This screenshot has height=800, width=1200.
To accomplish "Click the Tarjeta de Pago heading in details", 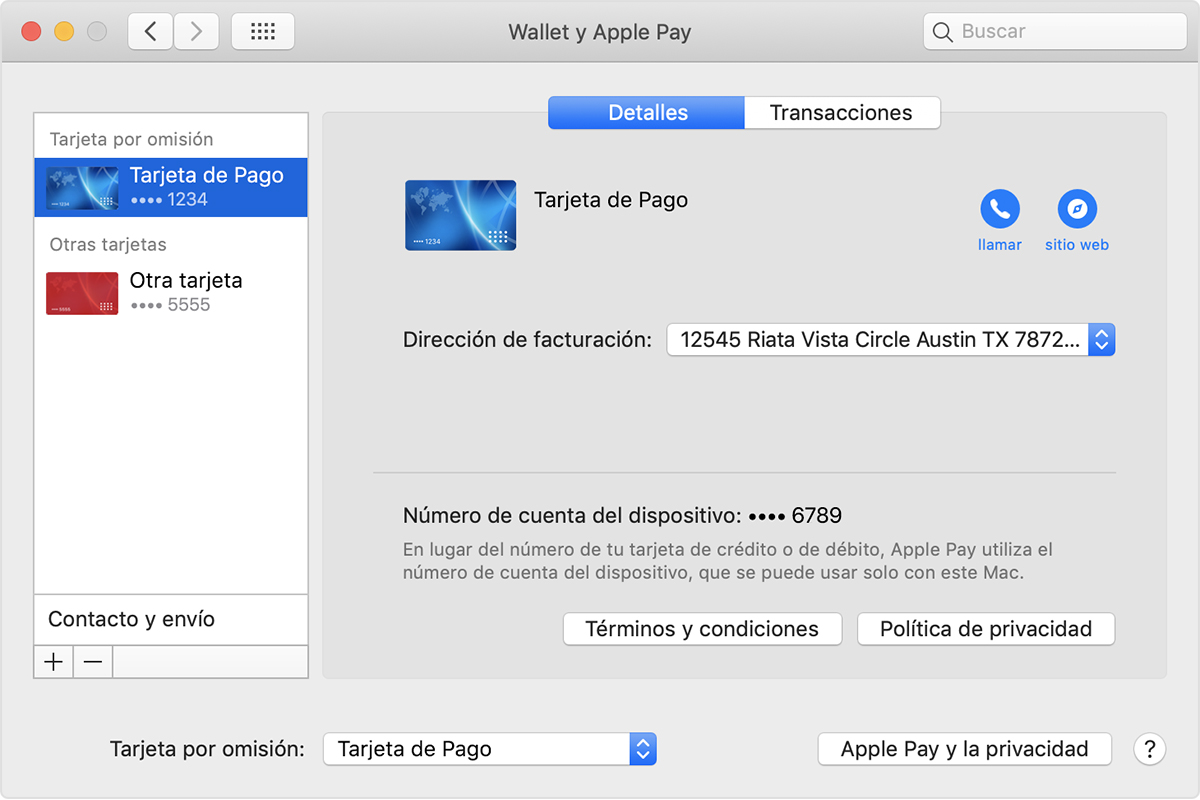I will (611, 200).
